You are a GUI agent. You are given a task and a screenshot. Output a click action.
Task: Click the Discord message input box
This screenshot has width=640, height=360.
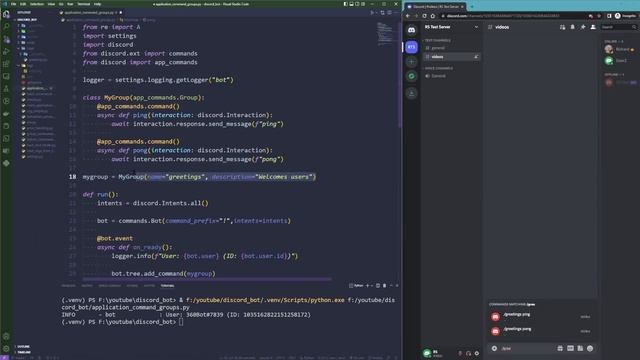[527, 348]
